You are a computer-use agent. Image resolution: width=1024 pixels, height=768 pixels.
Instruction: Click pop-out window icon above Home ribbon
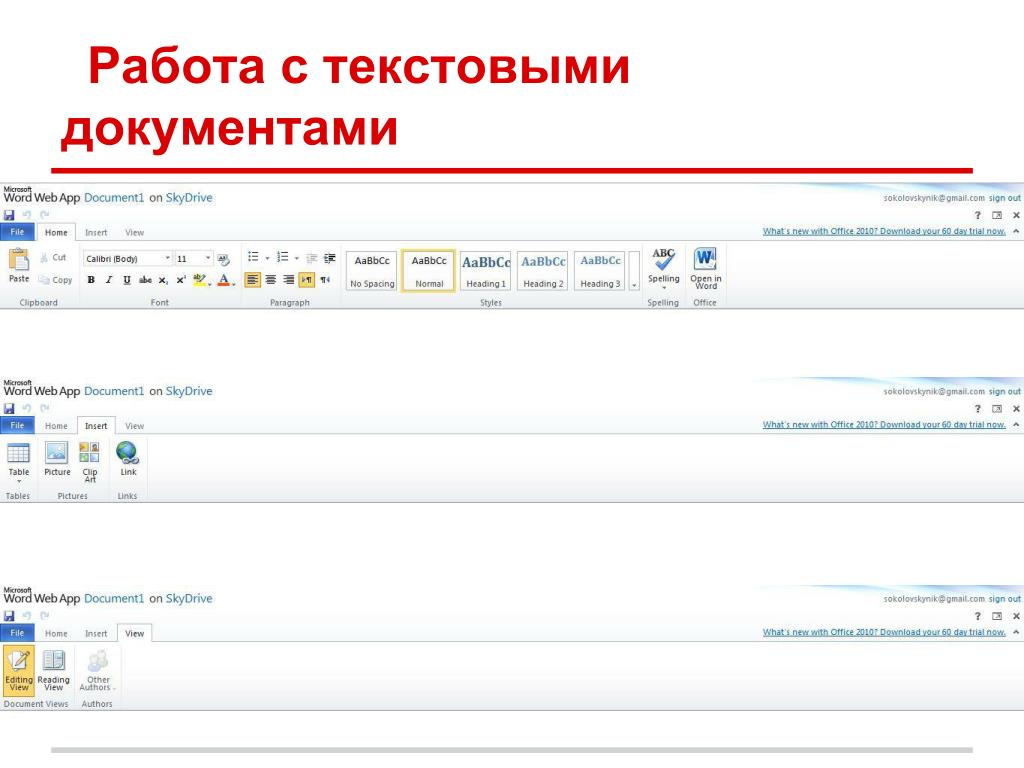(997, 216)
